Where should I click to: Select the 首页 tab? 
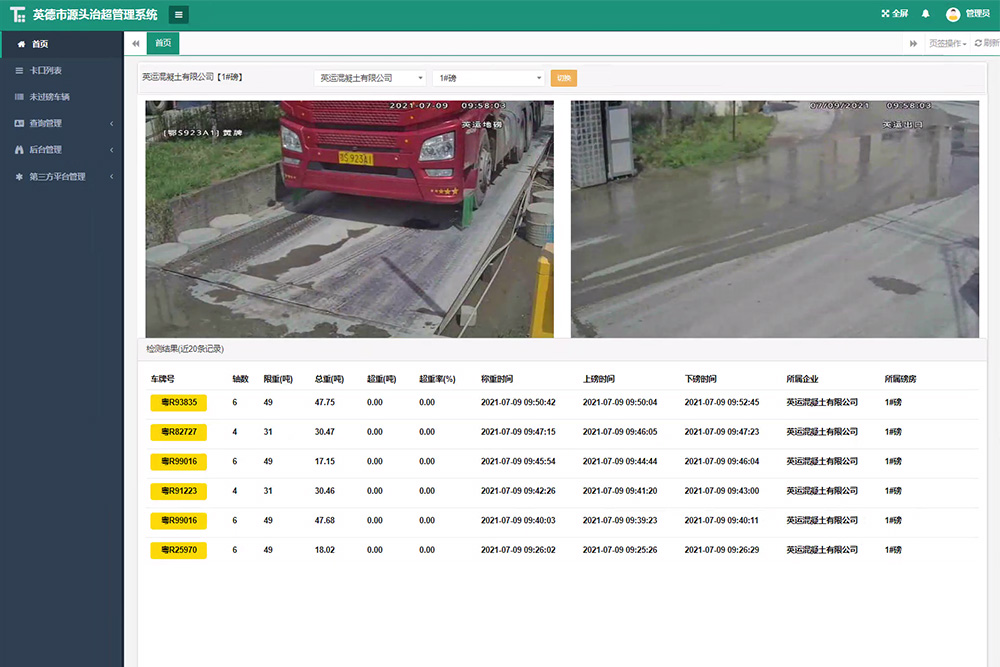pos(163,43)
